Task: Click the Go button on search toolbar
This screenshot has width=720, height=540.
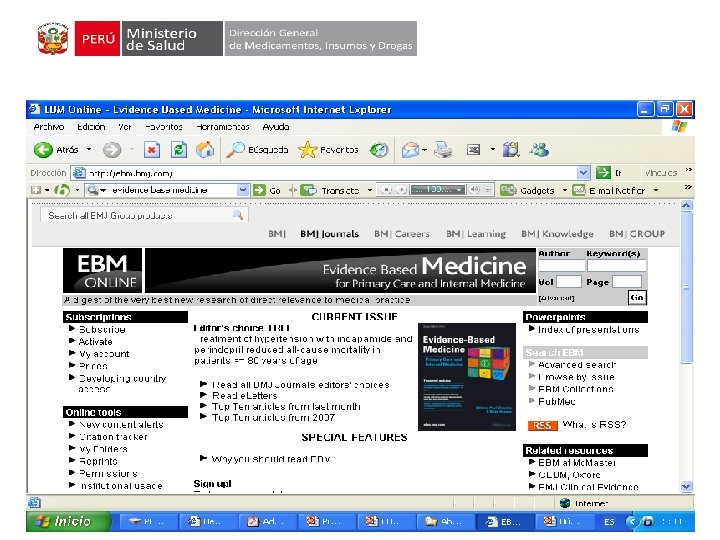Action: coord(267,190)
